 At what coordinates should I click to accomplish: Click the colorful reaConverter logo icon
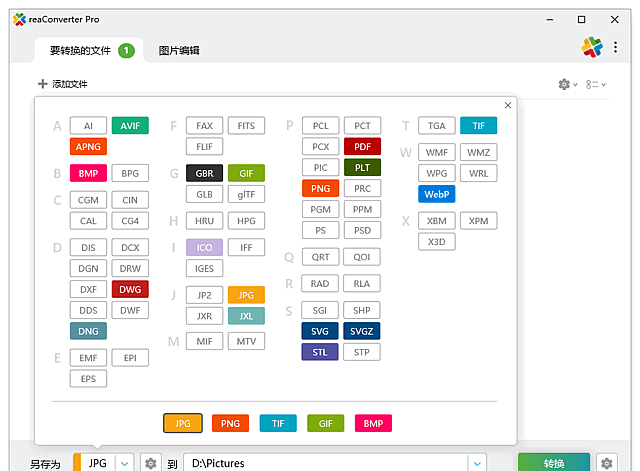tap(592, 47)
